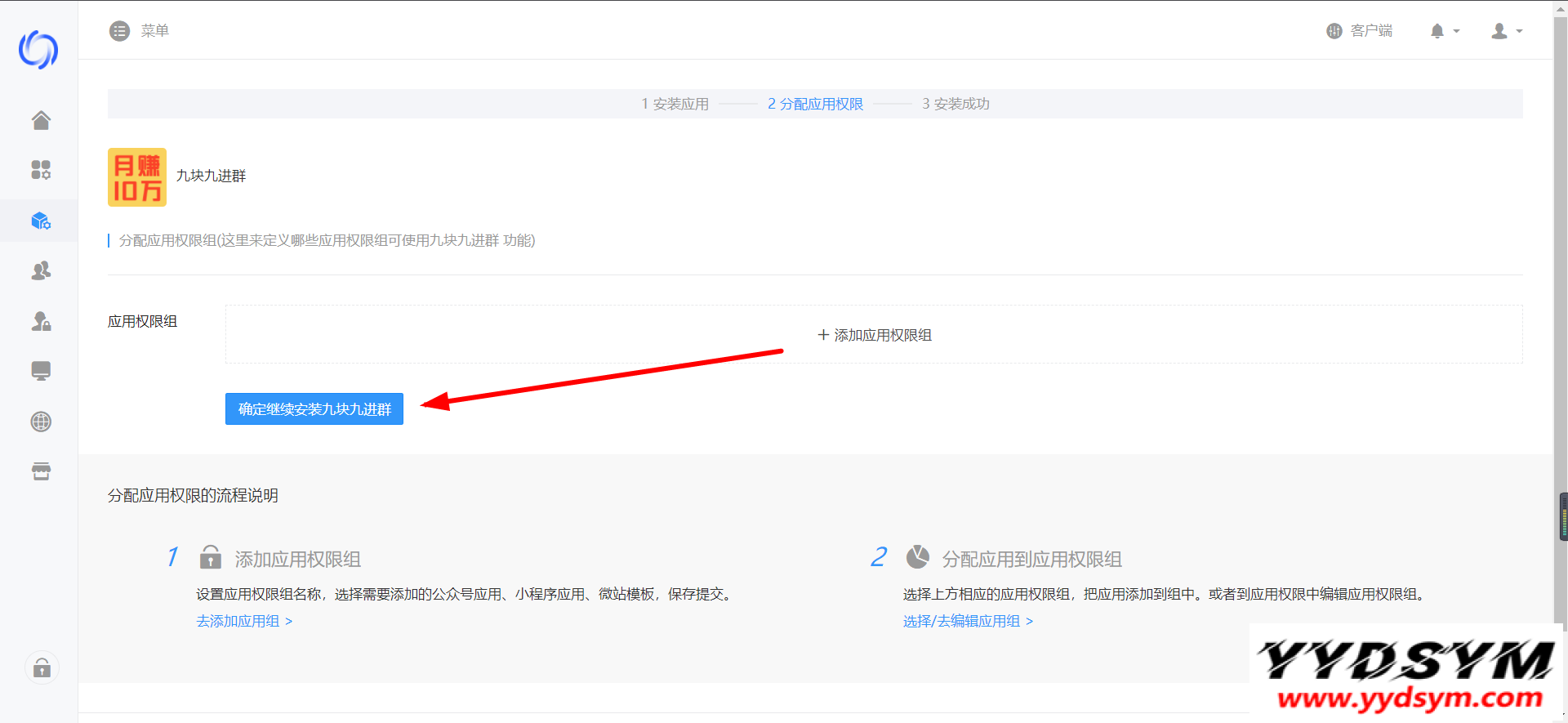Click the 客户端 client link
This screenshot has height=723, width=1568.
click(x=1360, y=31)
